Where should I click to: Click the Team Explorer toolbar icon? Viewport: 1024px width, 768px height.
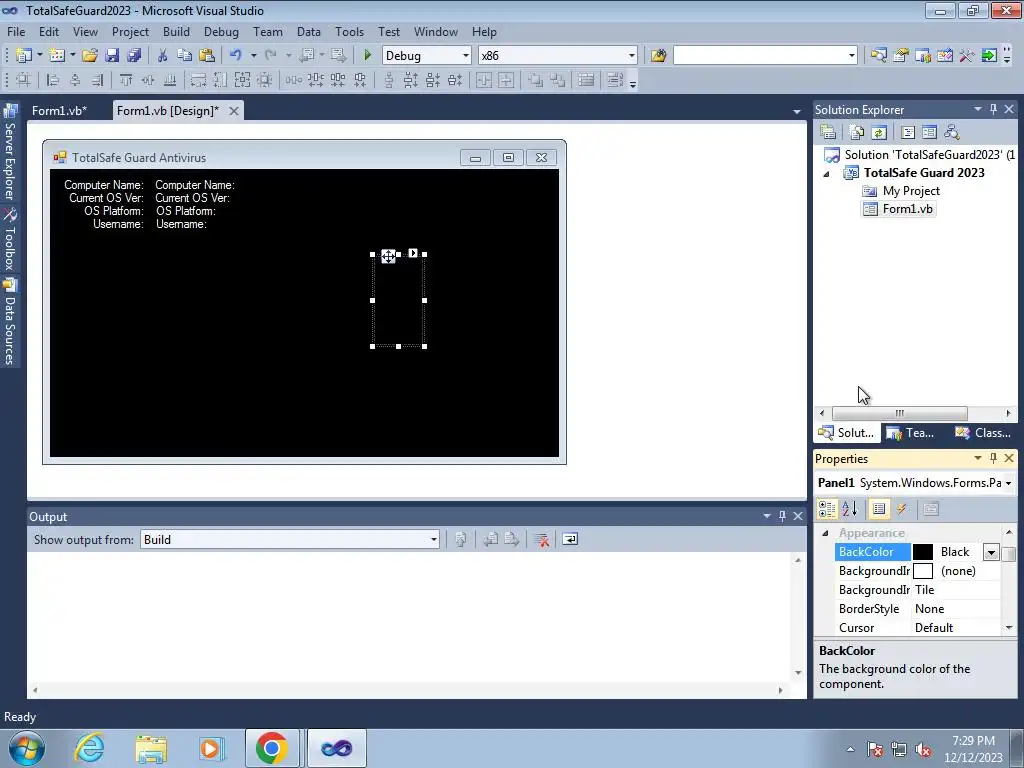[x=923, y=56]
